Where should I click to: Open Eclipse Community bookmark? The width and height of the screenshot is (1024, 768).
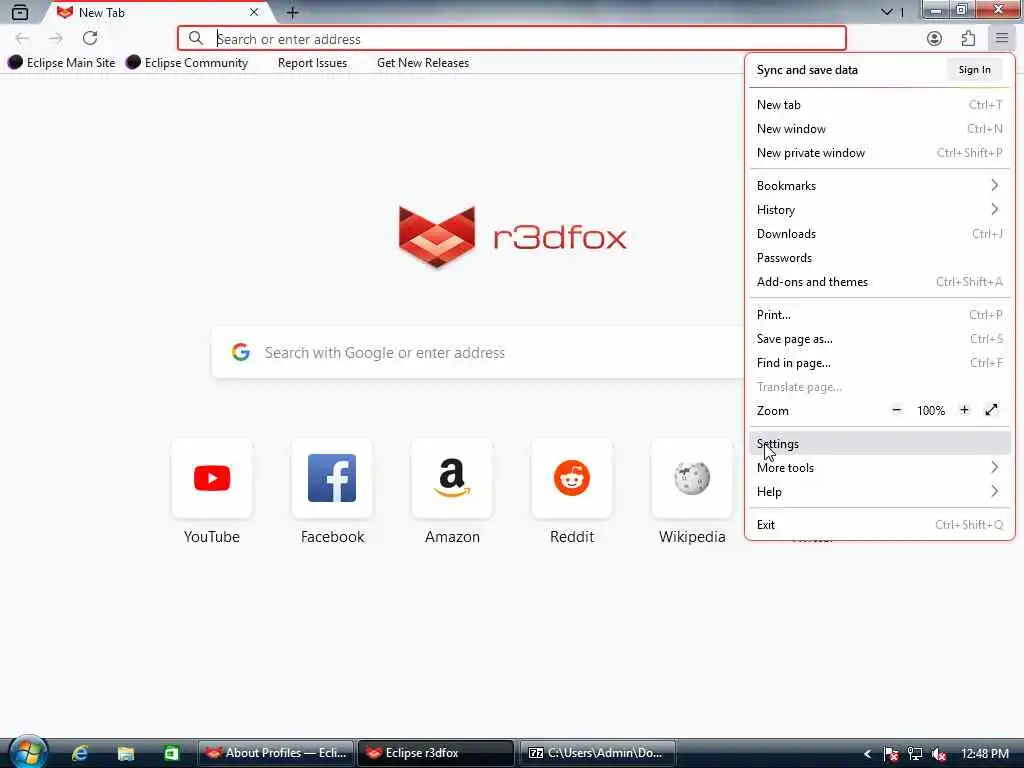coord(187,63)
